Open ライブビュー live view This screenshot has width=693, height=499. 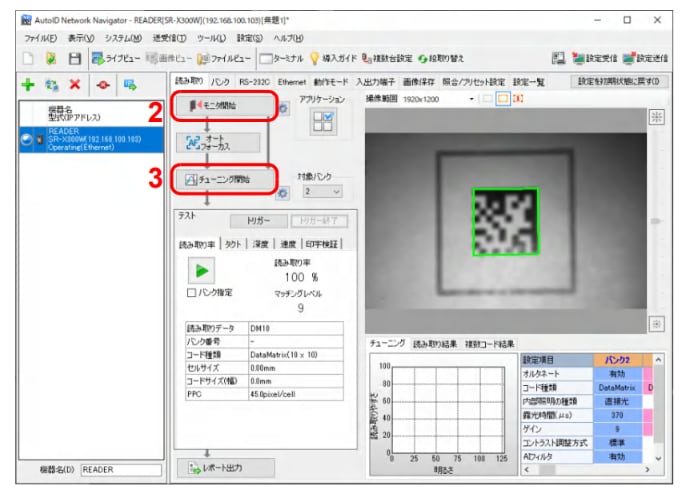[x=116, y=58]
